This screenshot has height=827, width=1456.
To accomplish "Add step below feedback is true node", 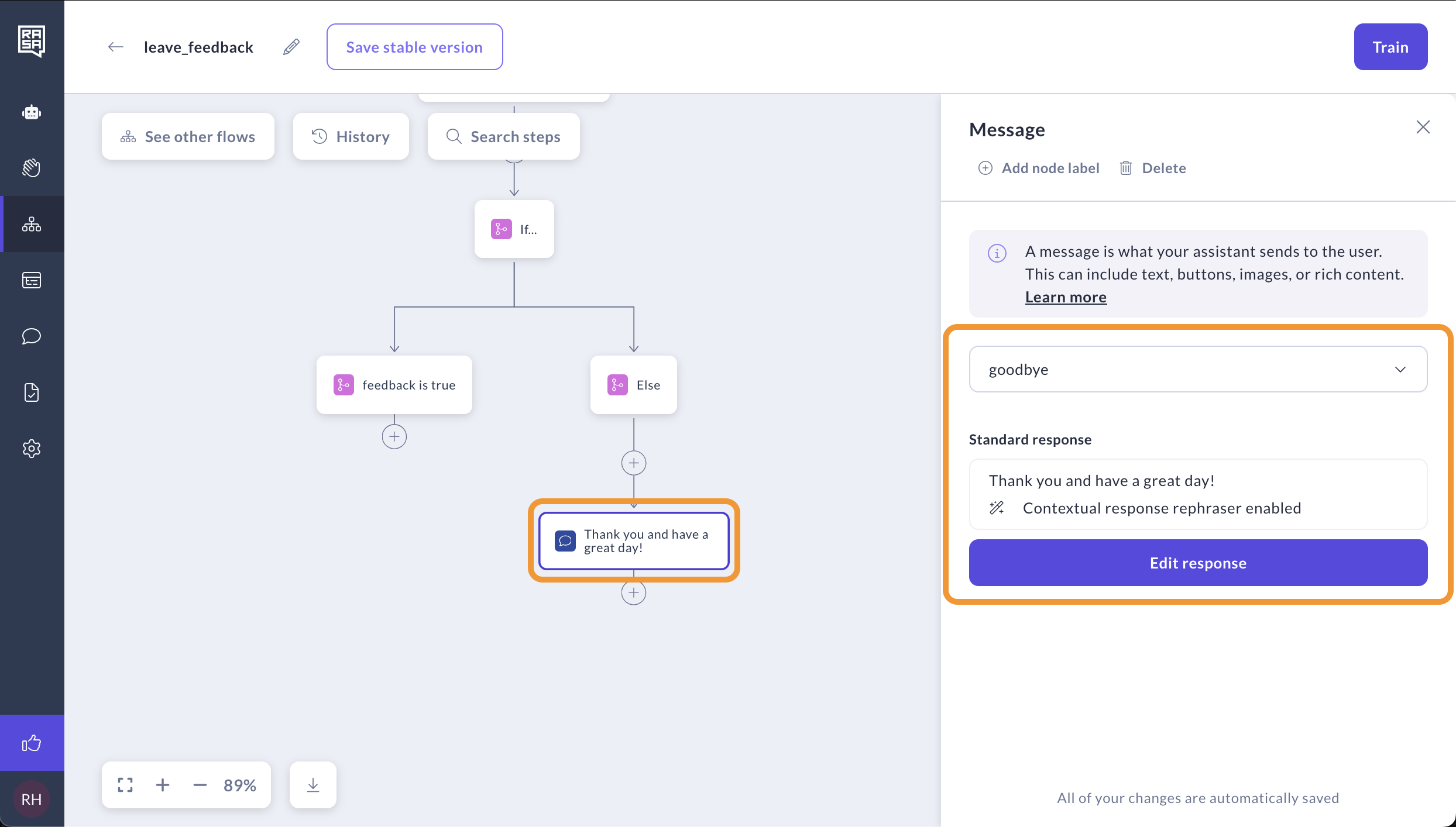I will click(394, 437).
